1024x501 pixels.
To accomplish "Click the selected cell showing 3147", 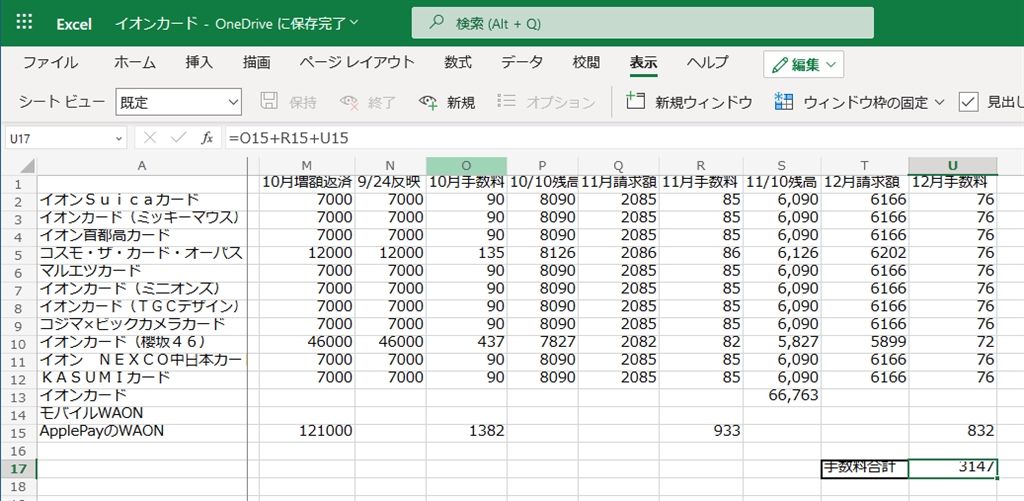I will 953,468.
